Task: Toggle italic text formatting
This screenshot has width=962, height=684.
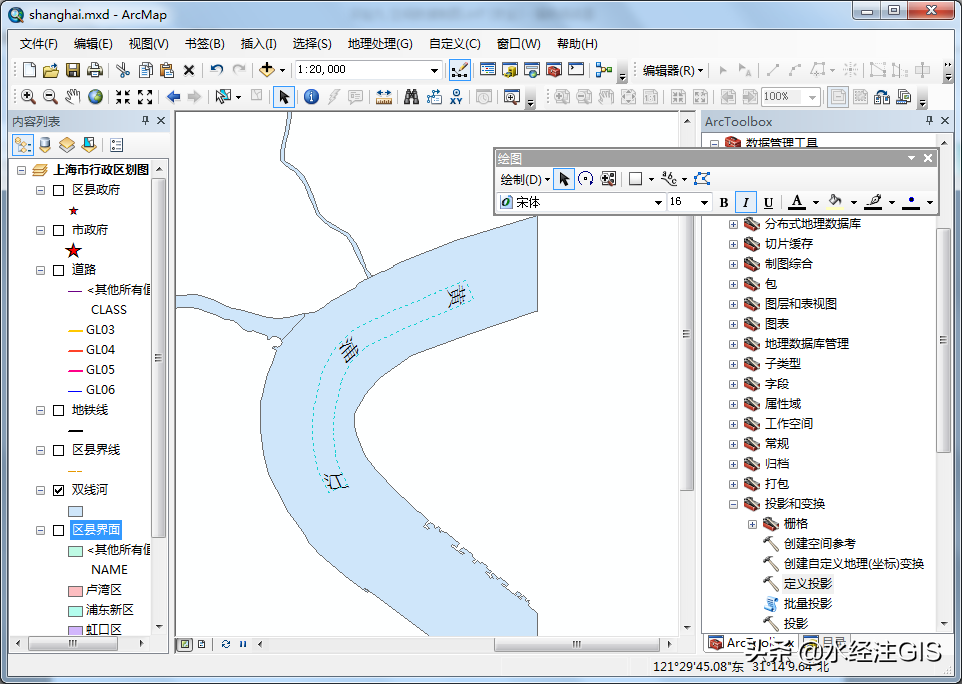Action: [x=745, y=202]
